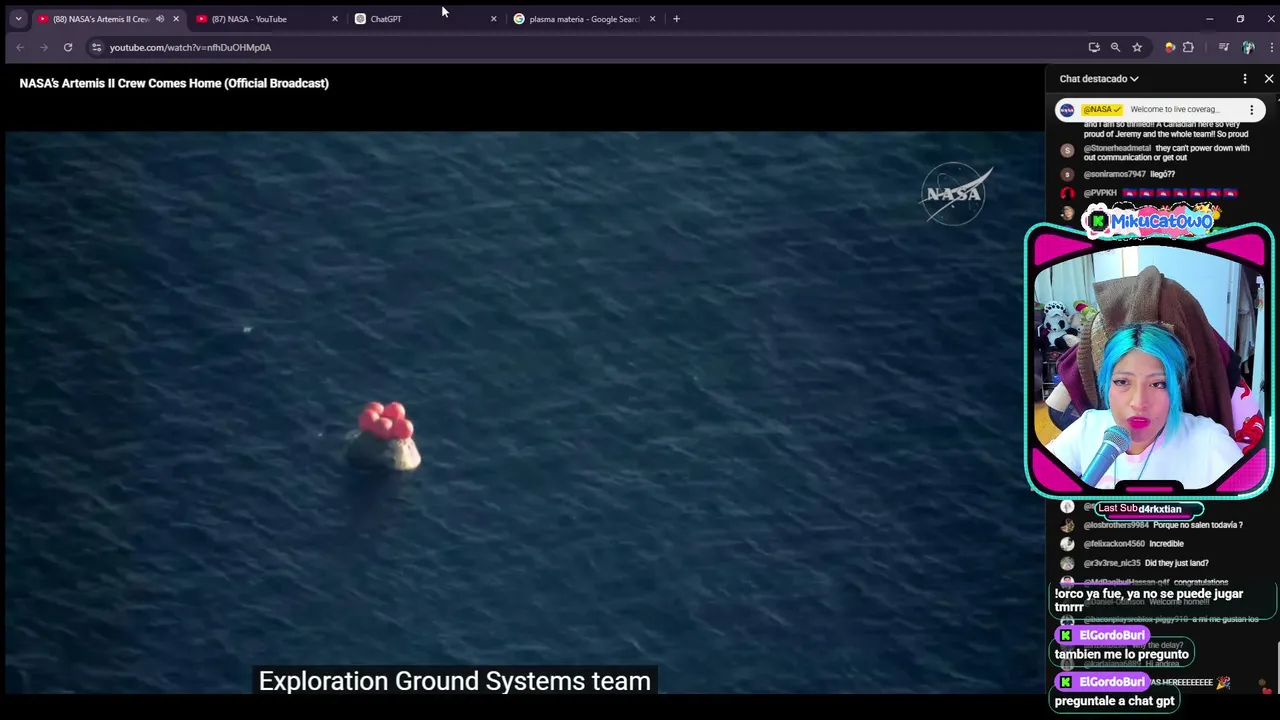Switch to the ChatGPT tab
Viewport: 1280px width, 720px height.
pos(386,19)
